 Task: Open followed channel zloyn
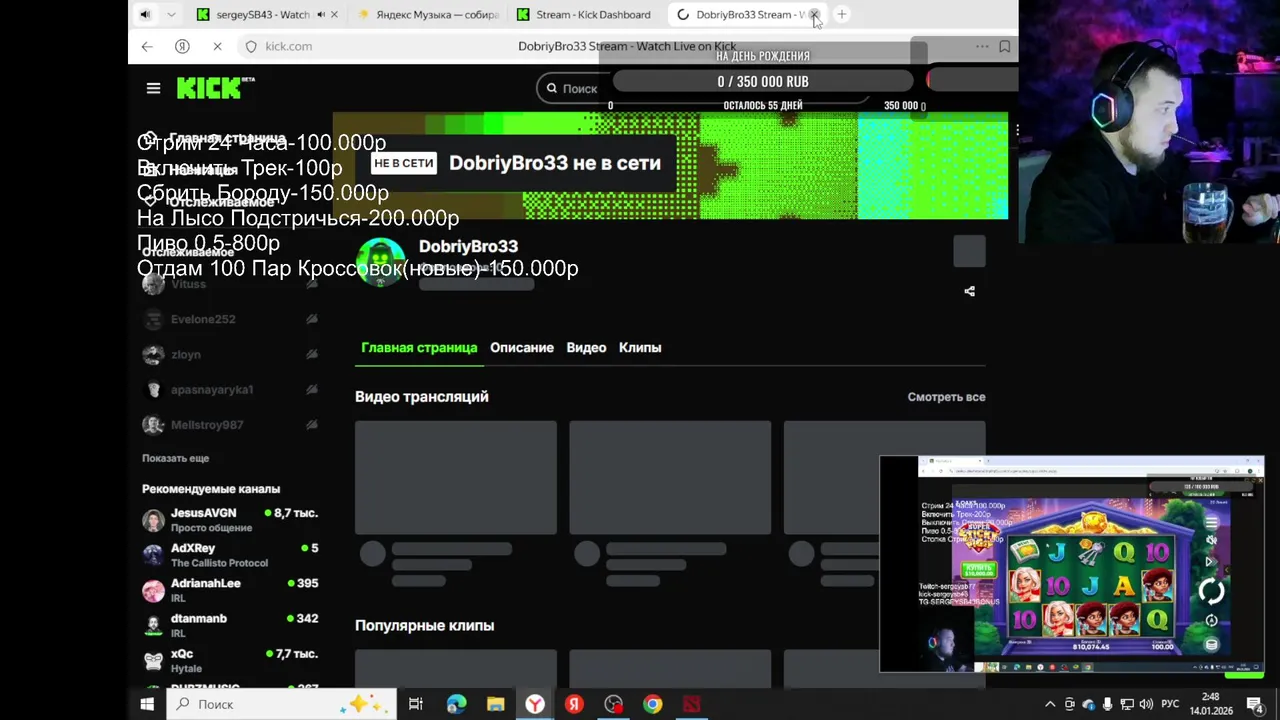[230, 354]
